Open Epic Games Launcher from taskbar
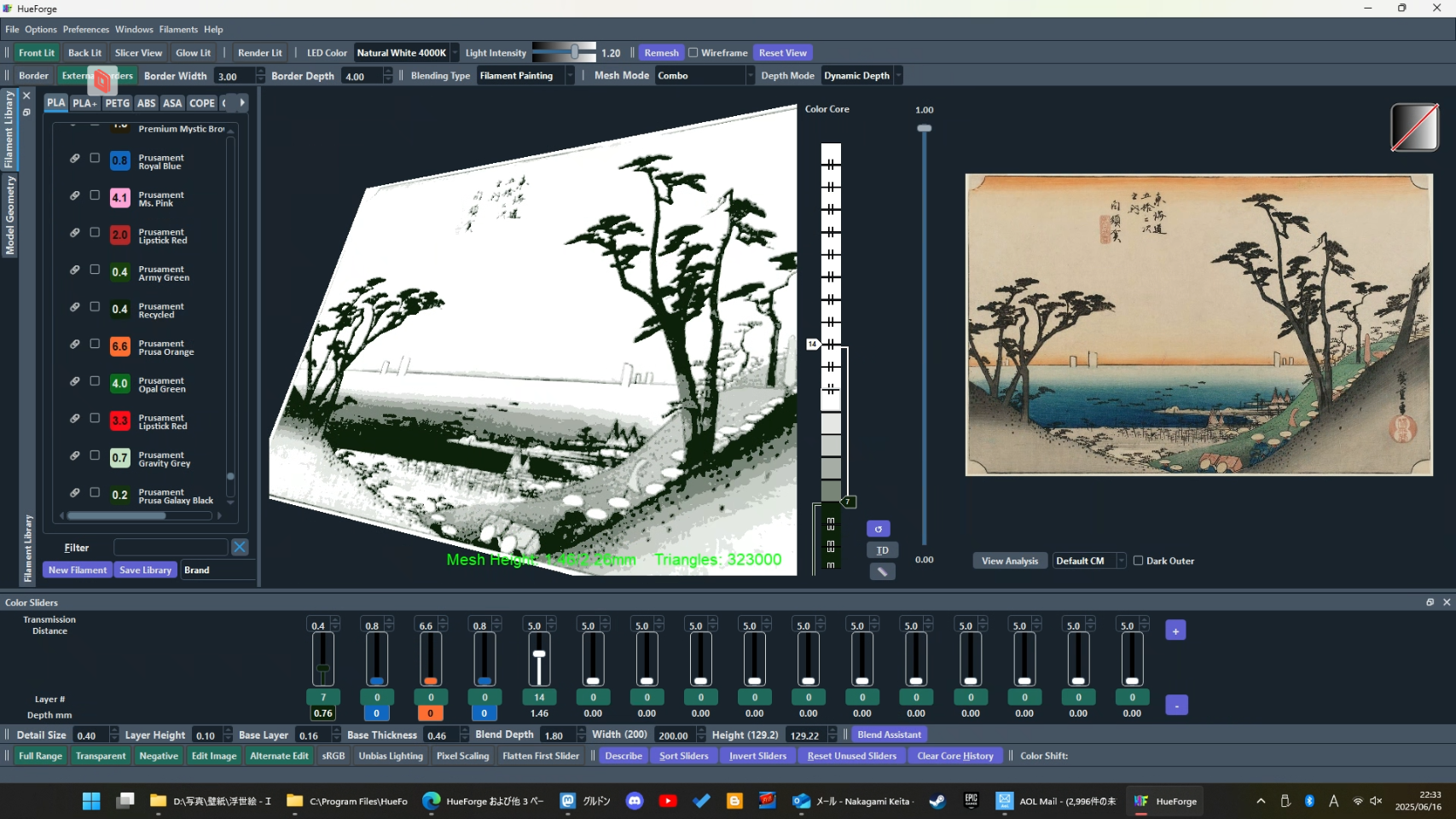 click(971, 801)
